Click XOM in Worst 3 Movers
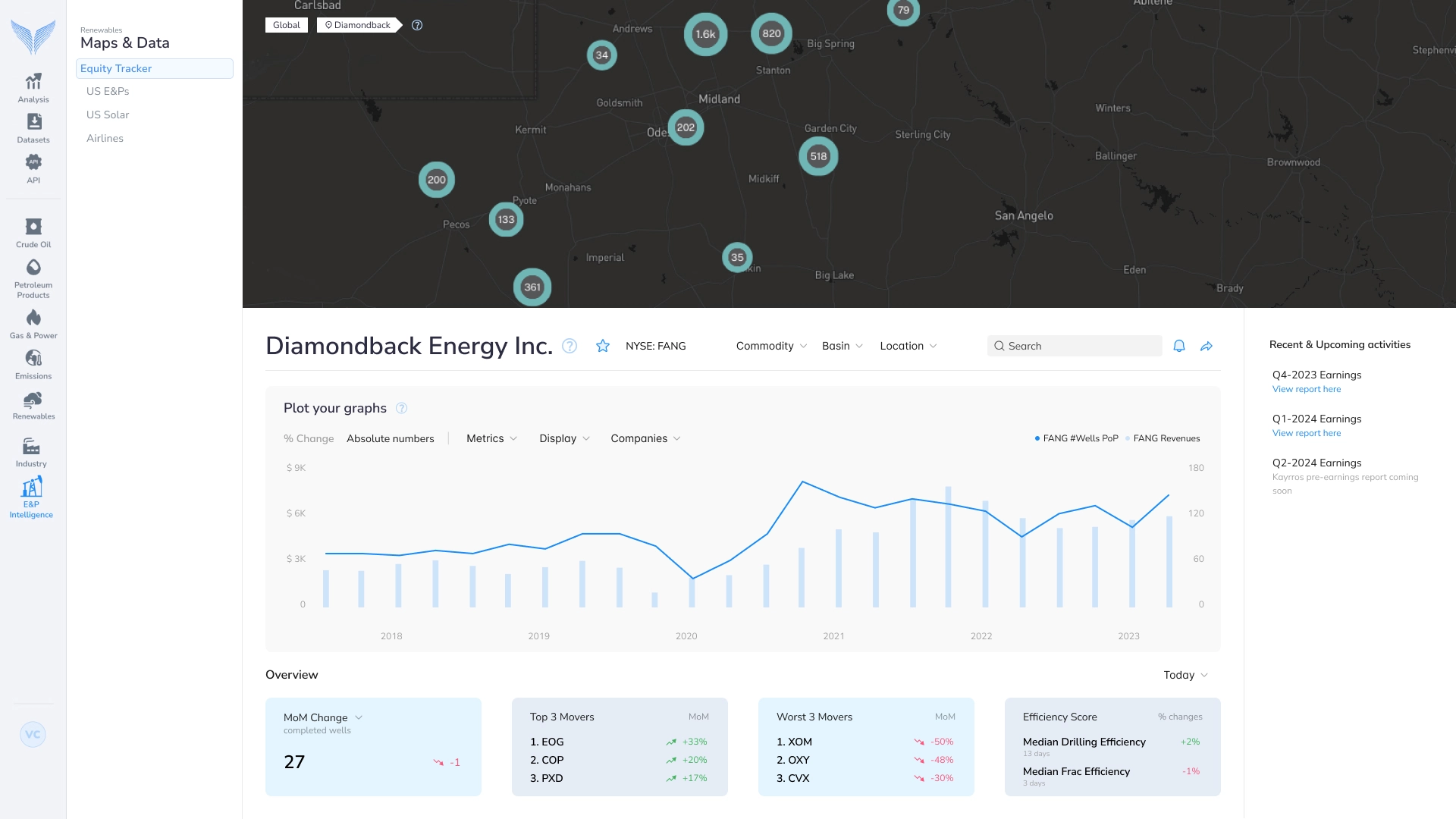The image size is (1456, 819). [x=794, y=742]
